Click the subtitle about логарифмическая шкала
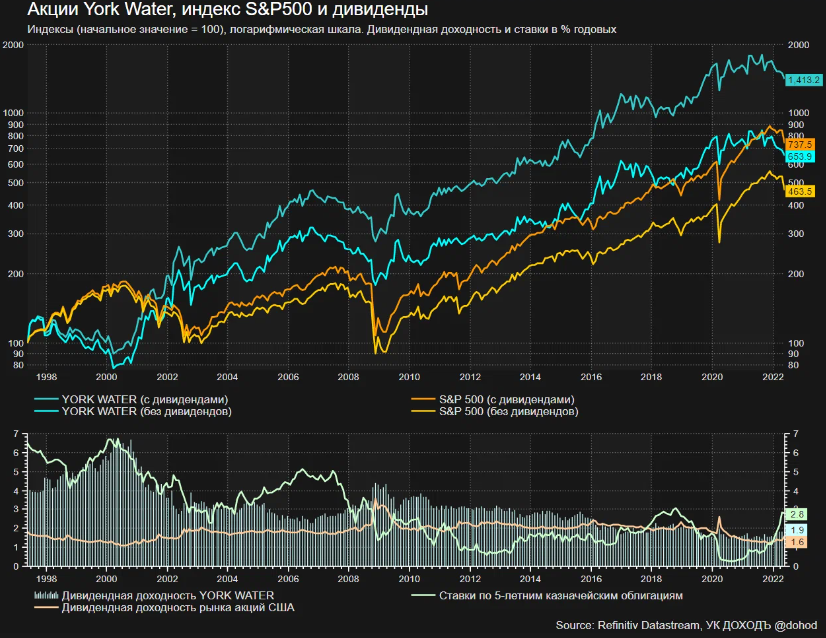This screenshot has height=638, width=826. coord(322,30)
